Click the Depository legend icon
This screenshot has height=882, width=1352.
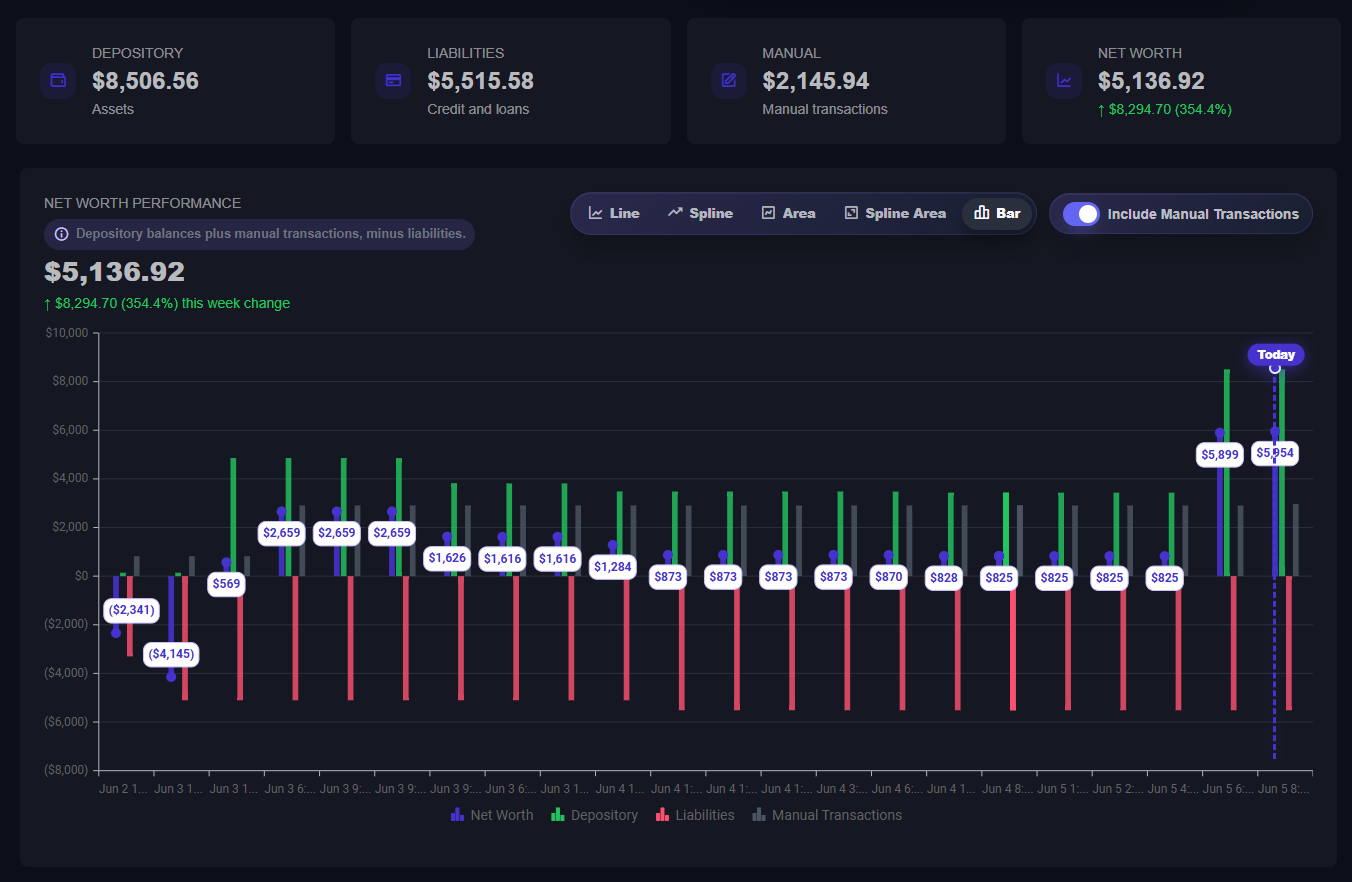click(557, 815)
